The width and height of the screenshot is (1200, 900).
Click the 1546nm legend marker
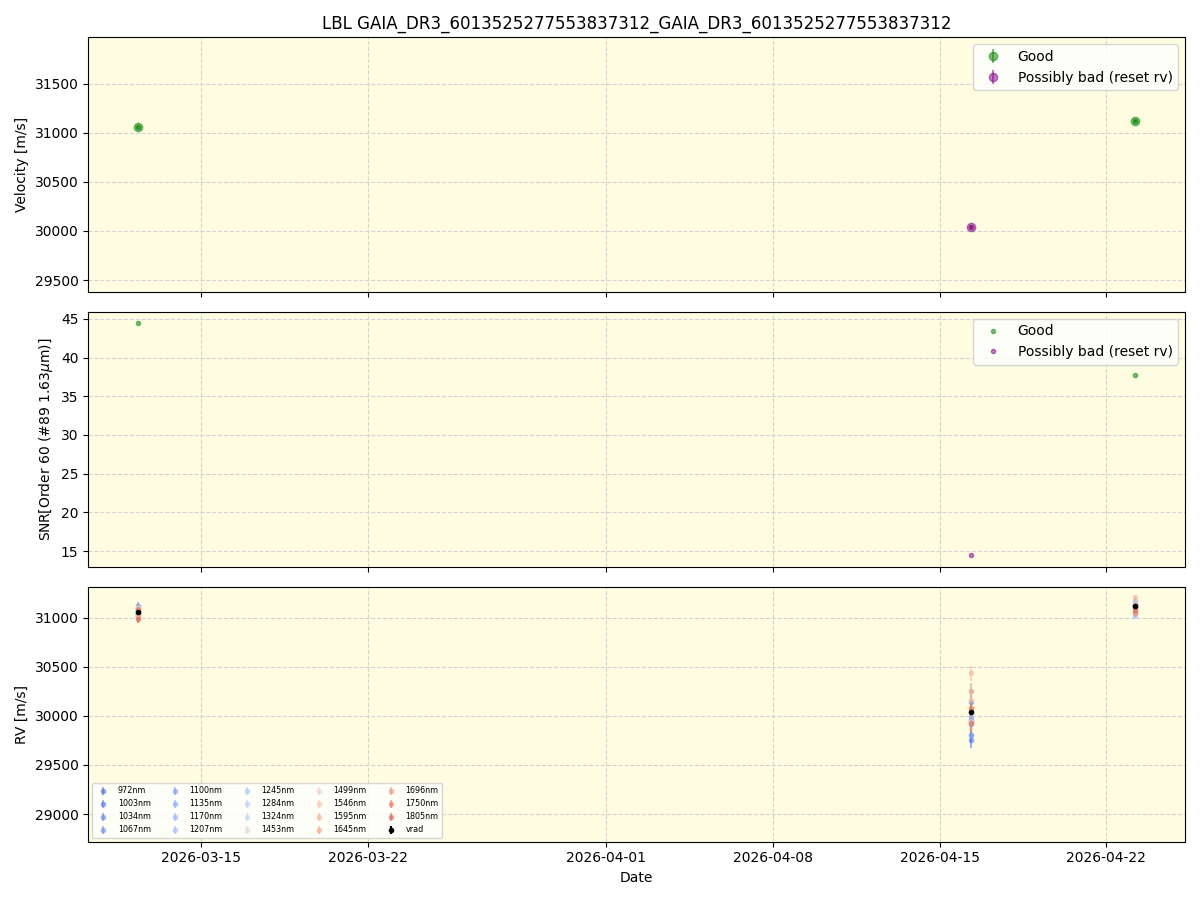coord(319,804)
